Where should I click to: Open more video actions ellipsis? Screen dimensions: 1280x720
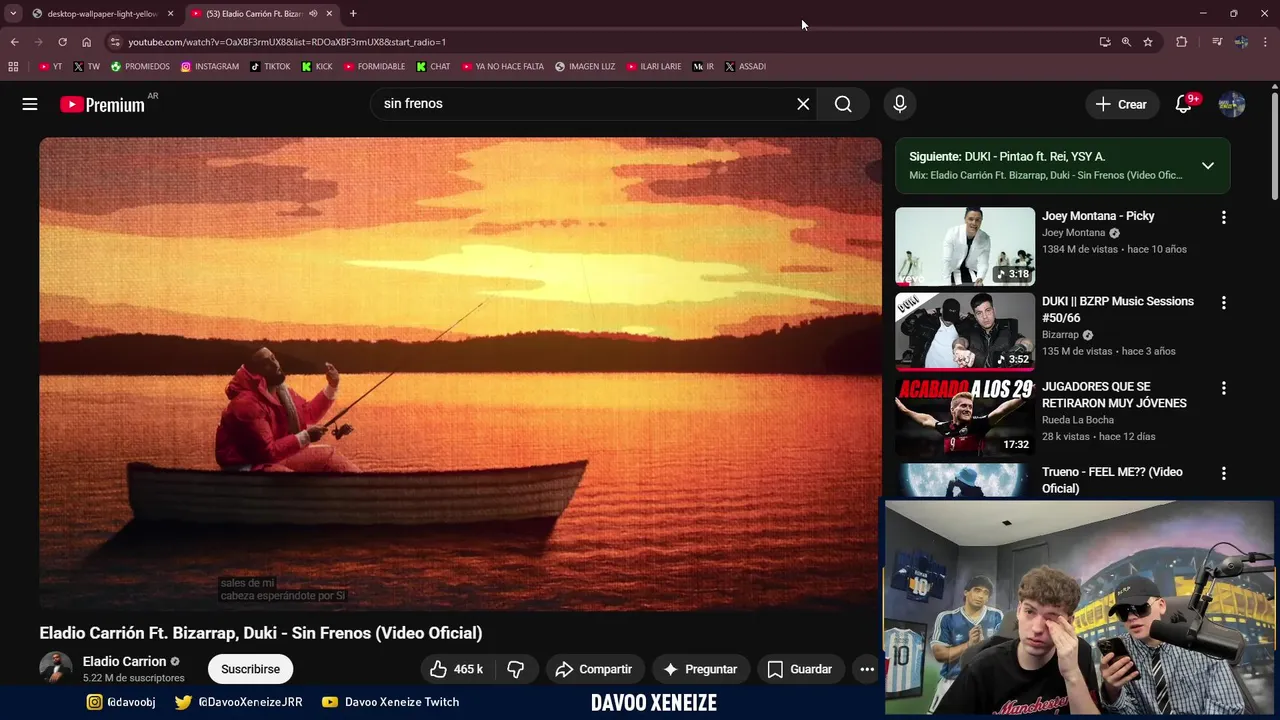[x=867, y=669]
